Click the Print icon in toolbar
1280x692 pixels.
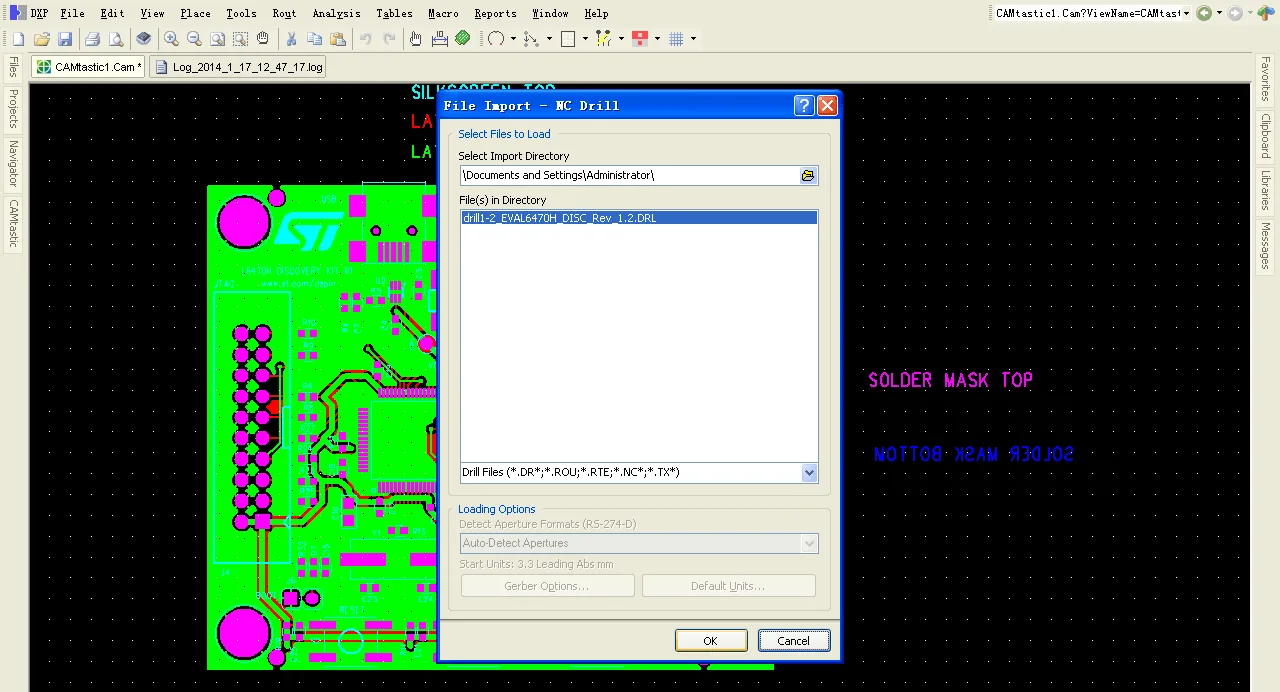(92, 39)
